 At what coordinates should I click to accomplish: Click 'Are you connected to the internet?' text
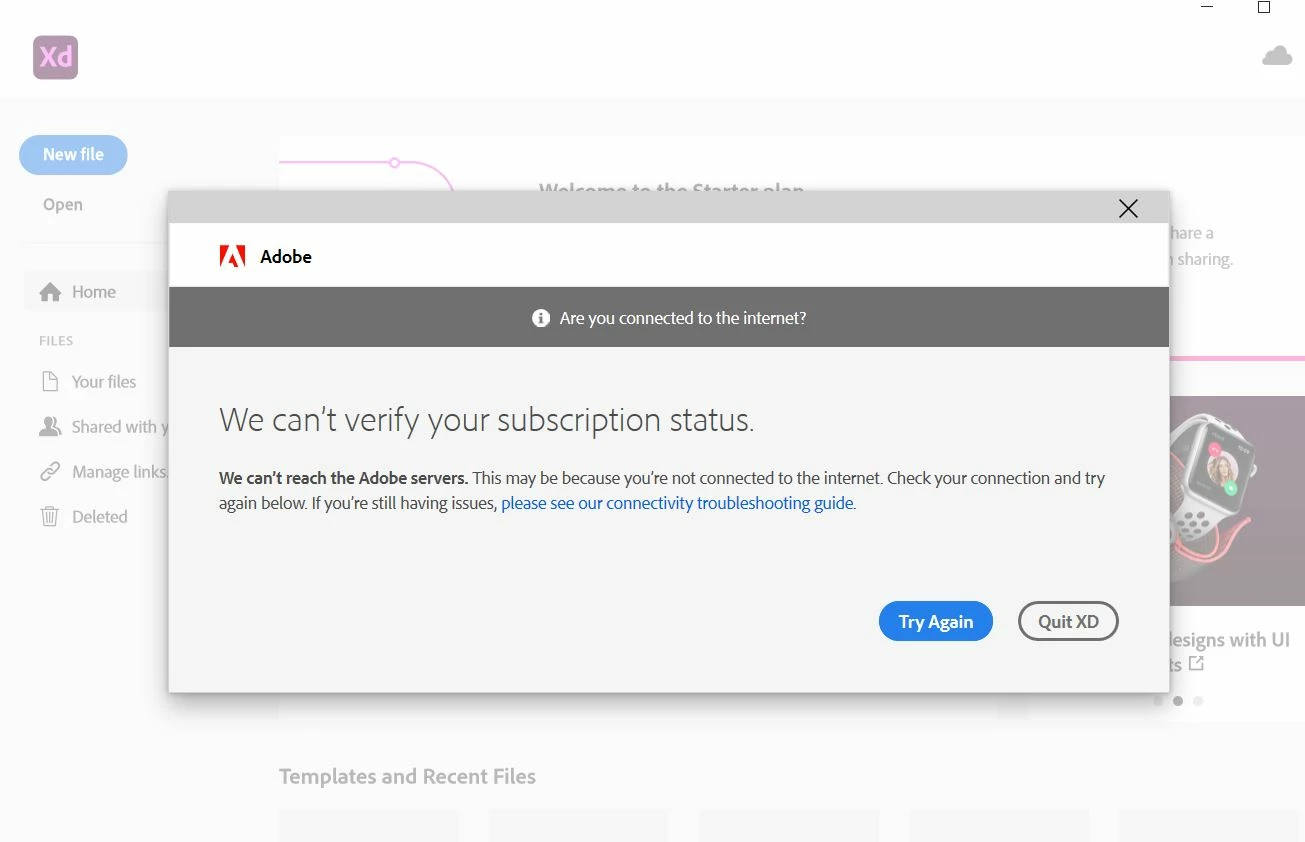[x=683, y=318]
